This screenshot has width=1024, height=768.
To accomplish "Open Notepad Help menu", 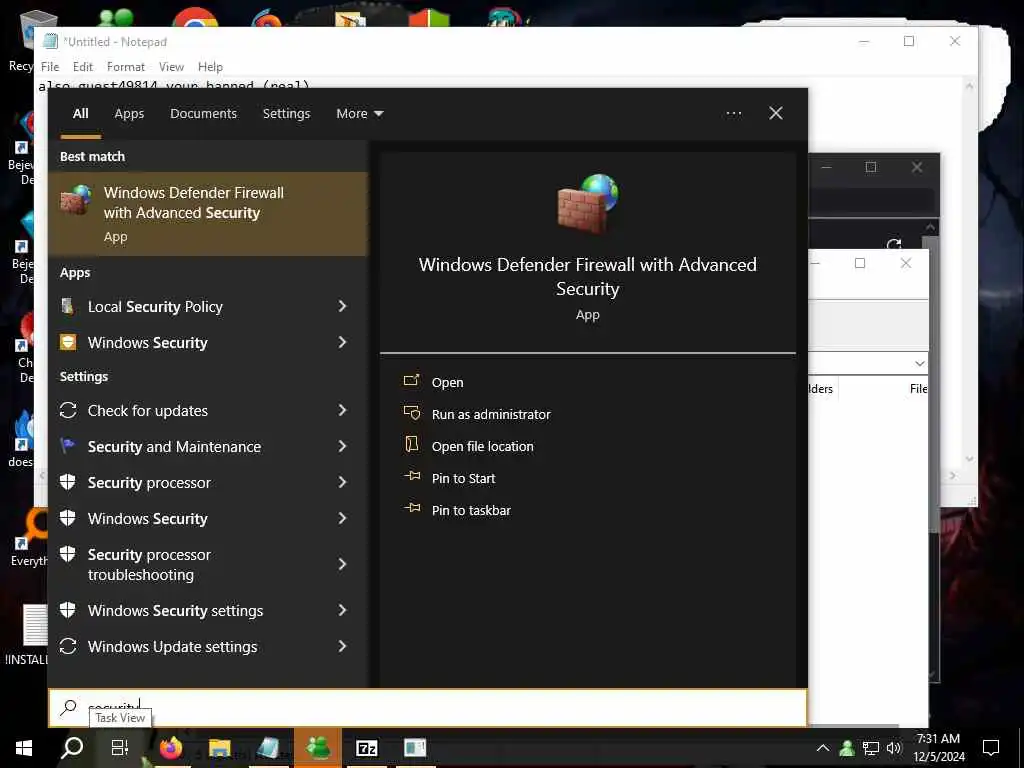I will point(210,67).
